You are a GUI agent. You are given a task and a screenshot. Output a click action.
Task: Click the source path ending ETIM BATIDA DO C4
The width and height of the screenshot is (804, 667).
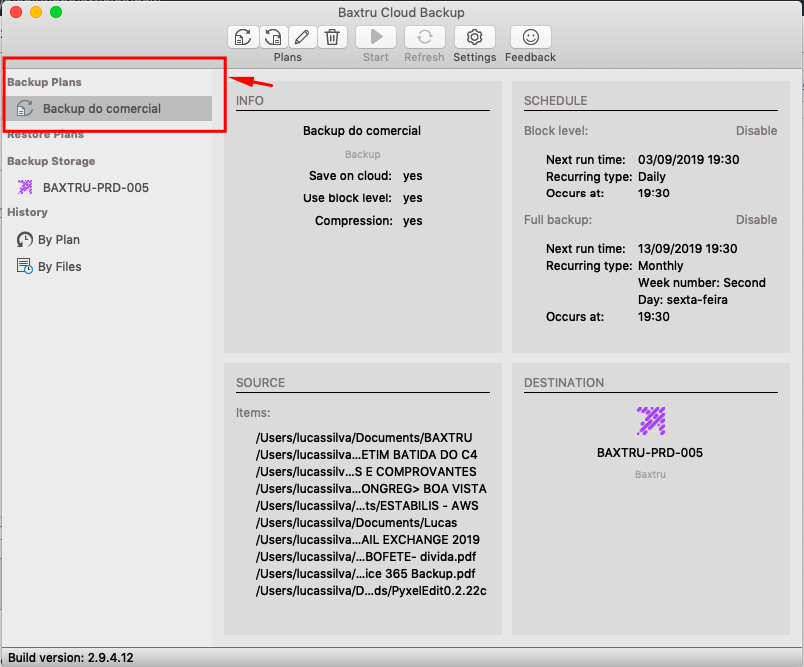pyautogui.click(x=367, y=455)
